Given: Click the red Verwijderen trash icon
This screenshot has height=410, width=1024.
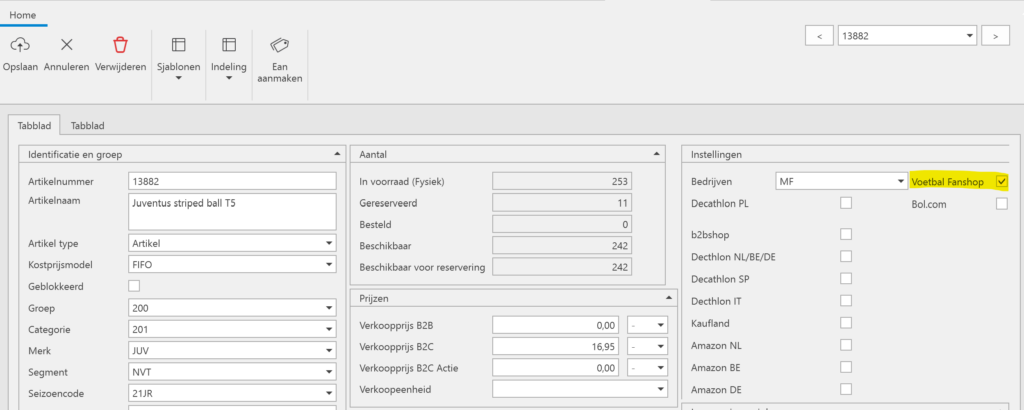Looking at the screenshot, I should click(x=120, y=45).
